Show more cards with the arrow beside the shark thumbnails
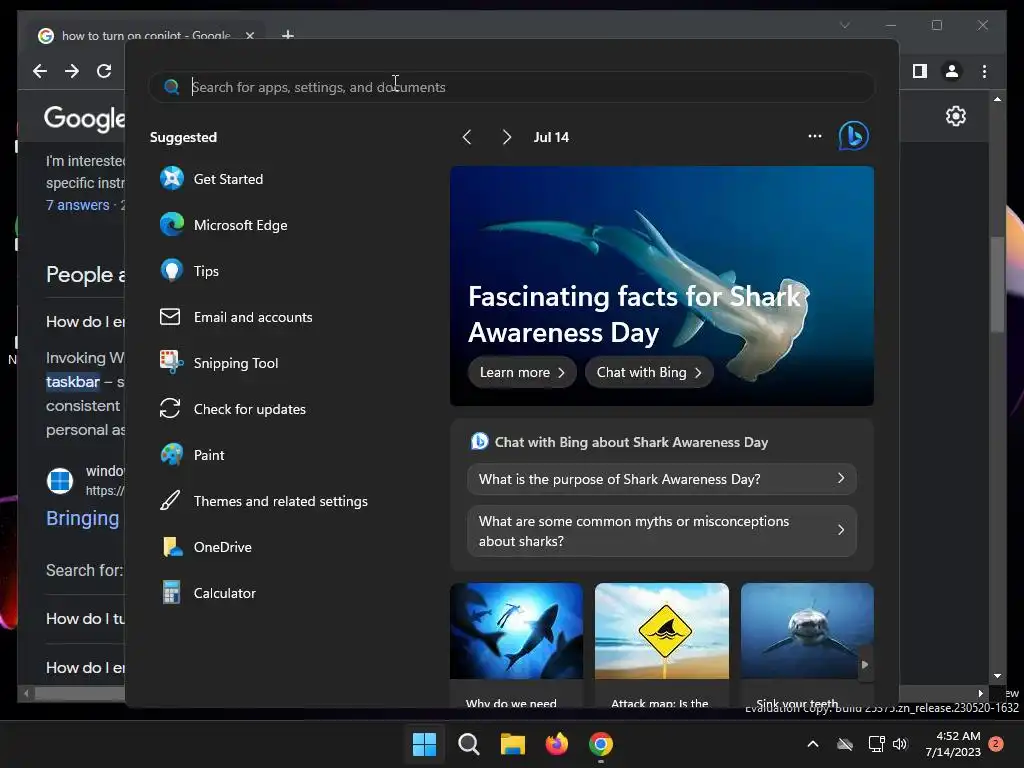The width and height of the screenshot is (1024, 768). pyautogui.click(x=865, y=664)
